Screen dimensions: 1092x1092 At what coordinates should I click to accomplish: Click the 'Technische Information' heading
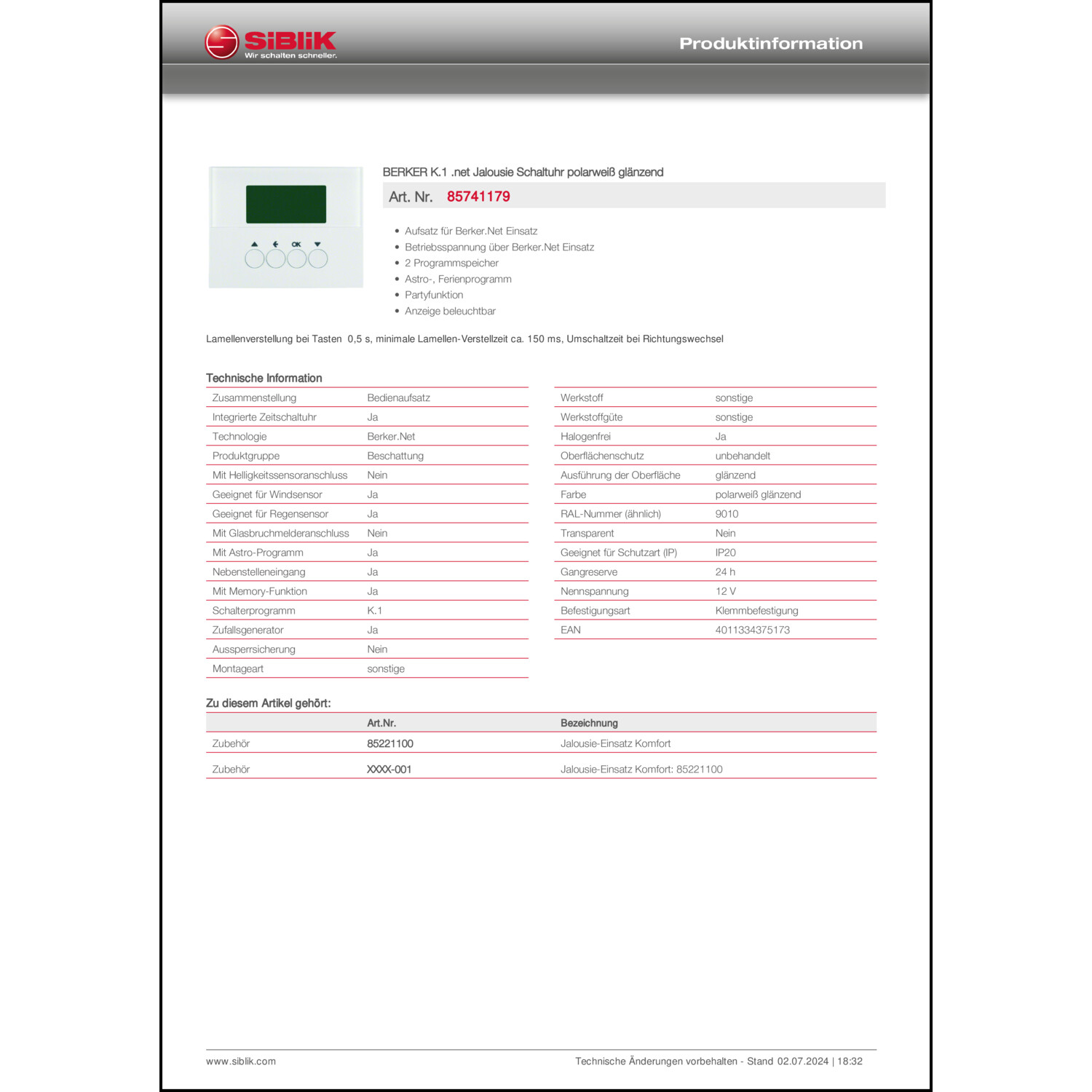click(264, 378)
